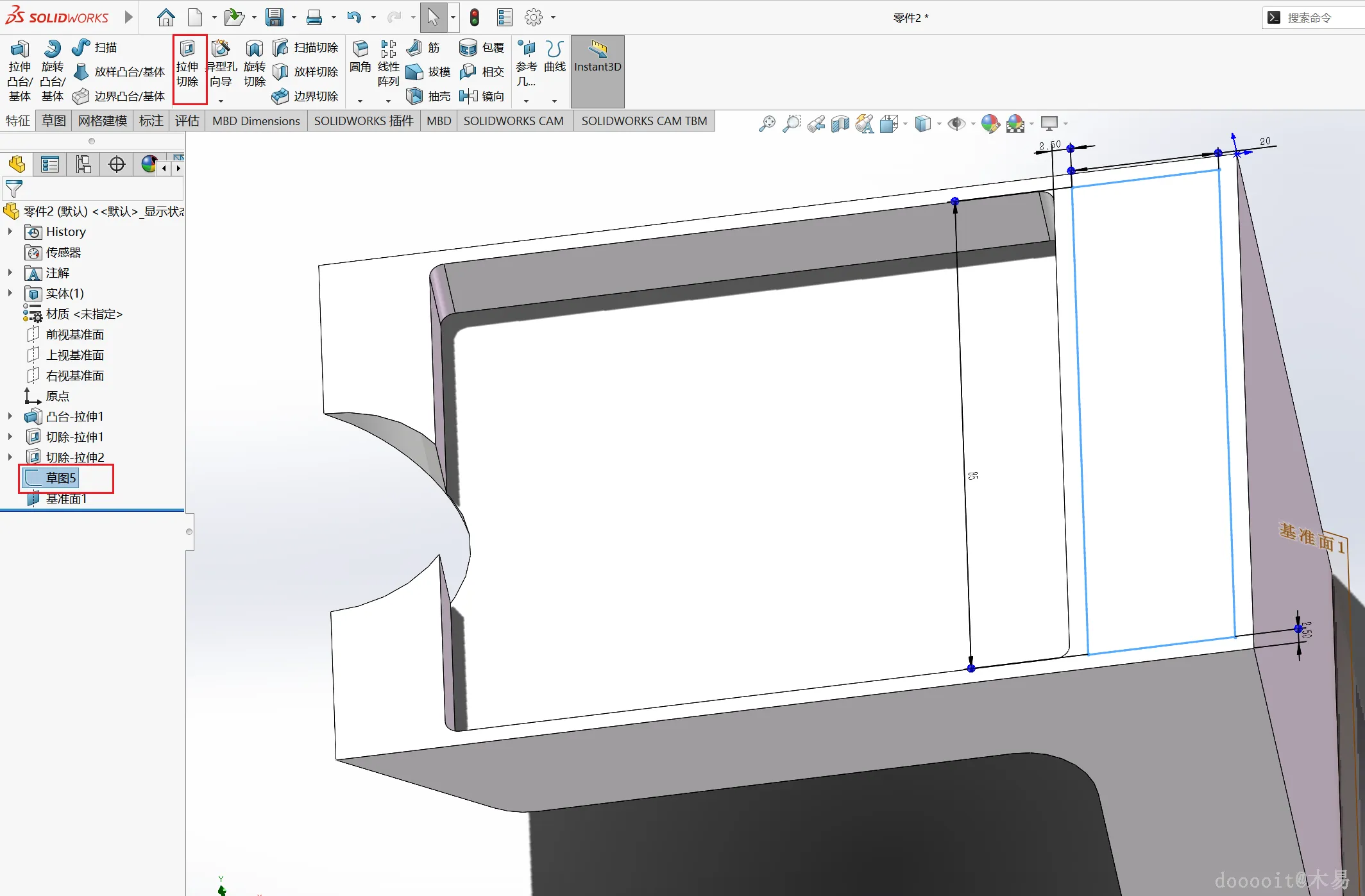Click the Edit Appearance color ball icon
Viewport: 1365px width, 896px height.
[x=990, y=123]
